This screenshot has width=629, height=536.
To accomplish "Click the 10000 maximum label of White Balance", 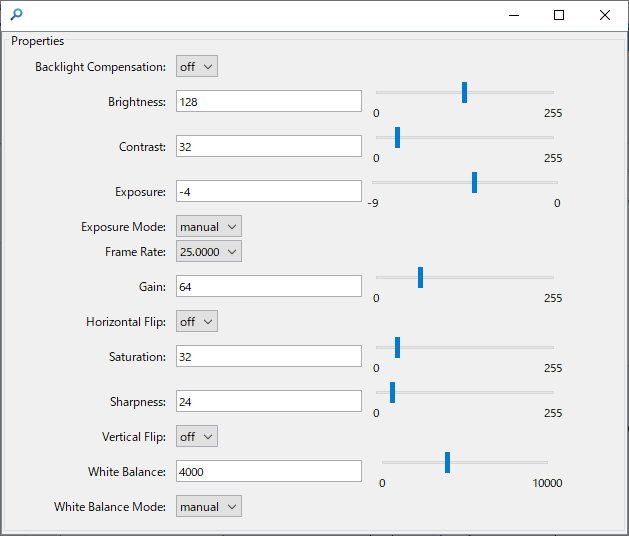I will (x=547, y=483).
